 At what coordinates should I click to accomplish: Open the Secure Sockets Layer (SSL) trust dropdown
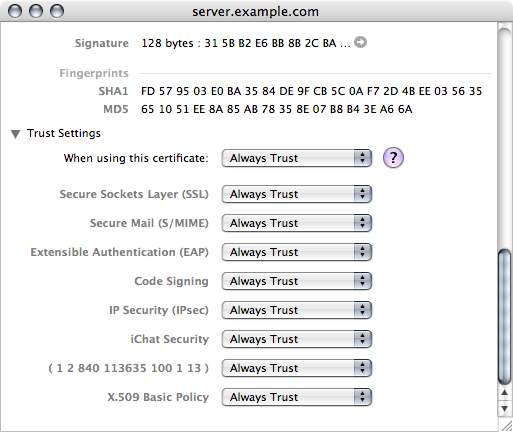coord(297,194)
